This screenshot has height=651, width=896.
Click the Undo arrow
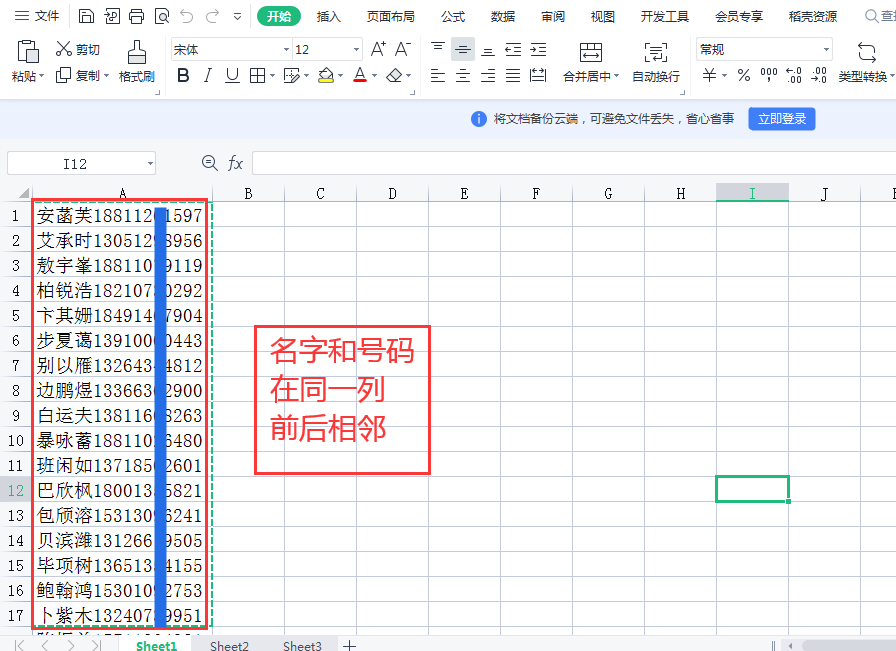point(187,16)
